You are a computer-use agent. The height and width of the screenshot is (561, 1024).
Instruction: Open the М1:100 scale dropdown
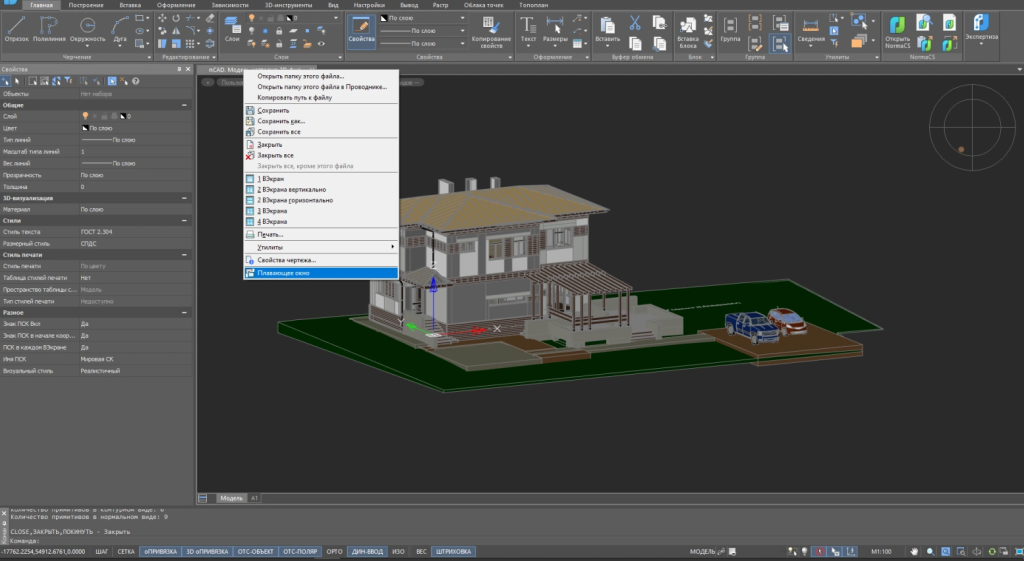point(882,551)
